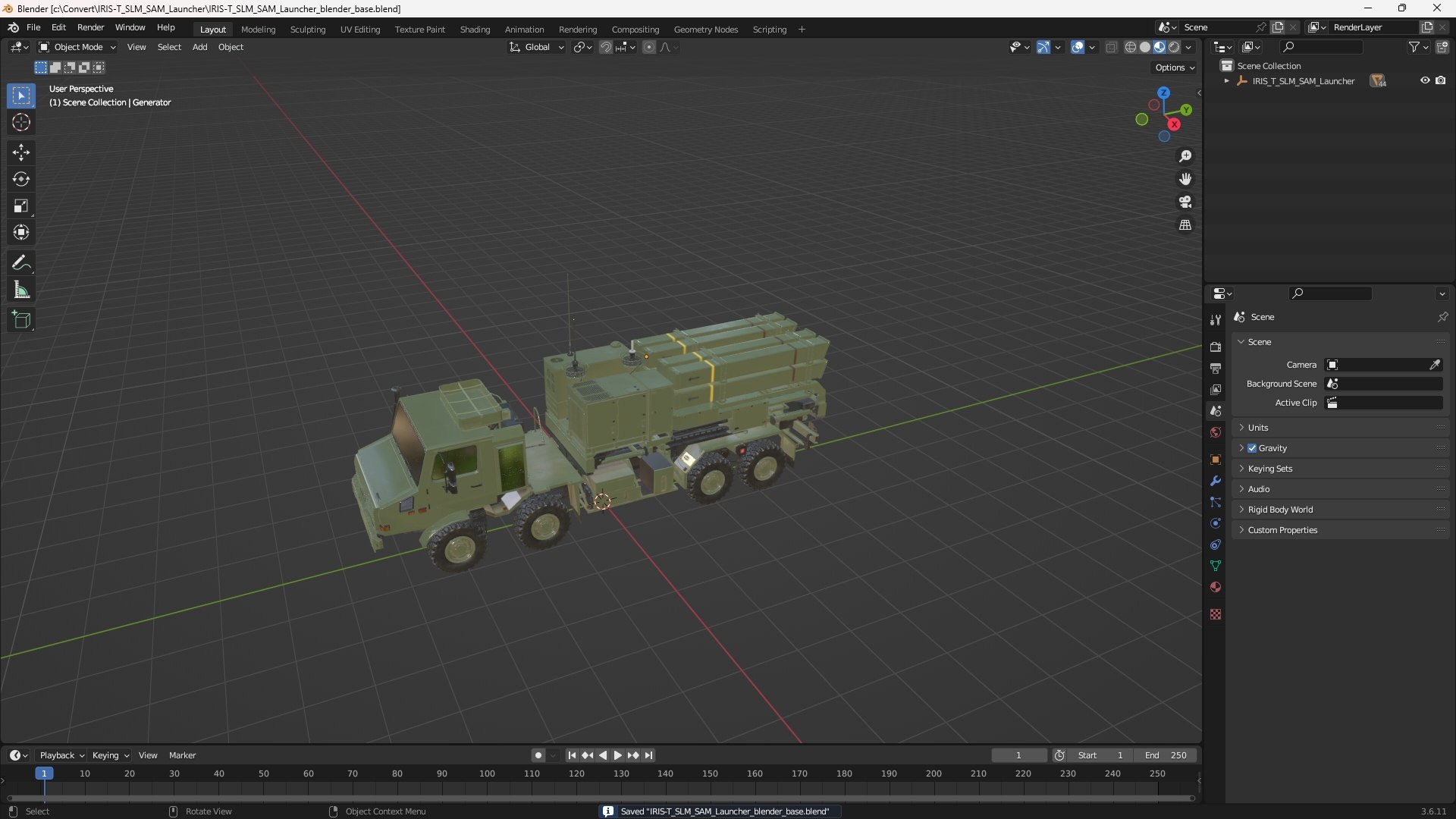Image resolution: width=1456 pixels, height=819 pixels.
Task: Activate the Scale tool
Action: coord(21,206)
